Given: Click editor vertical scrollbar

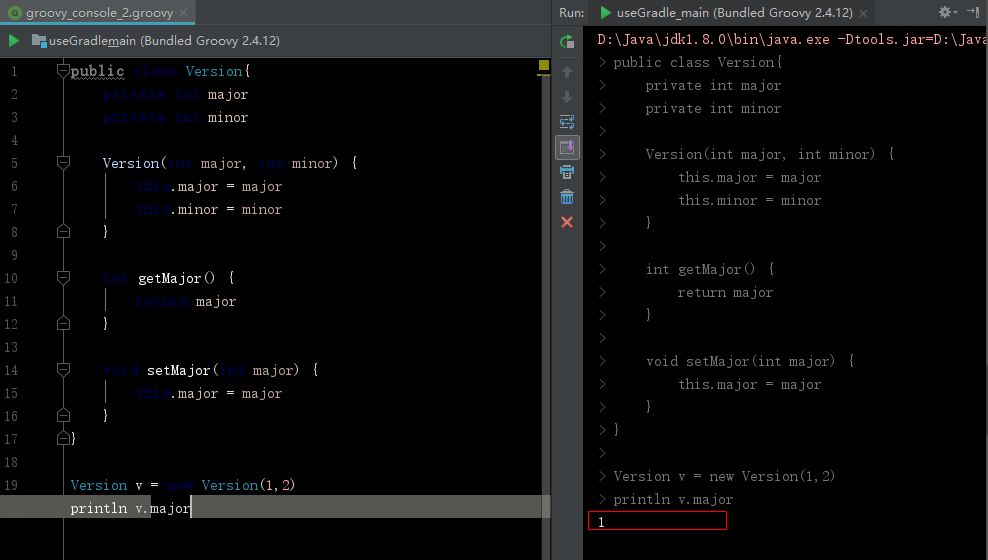Looking at the screenshot, I should point(546,315).
